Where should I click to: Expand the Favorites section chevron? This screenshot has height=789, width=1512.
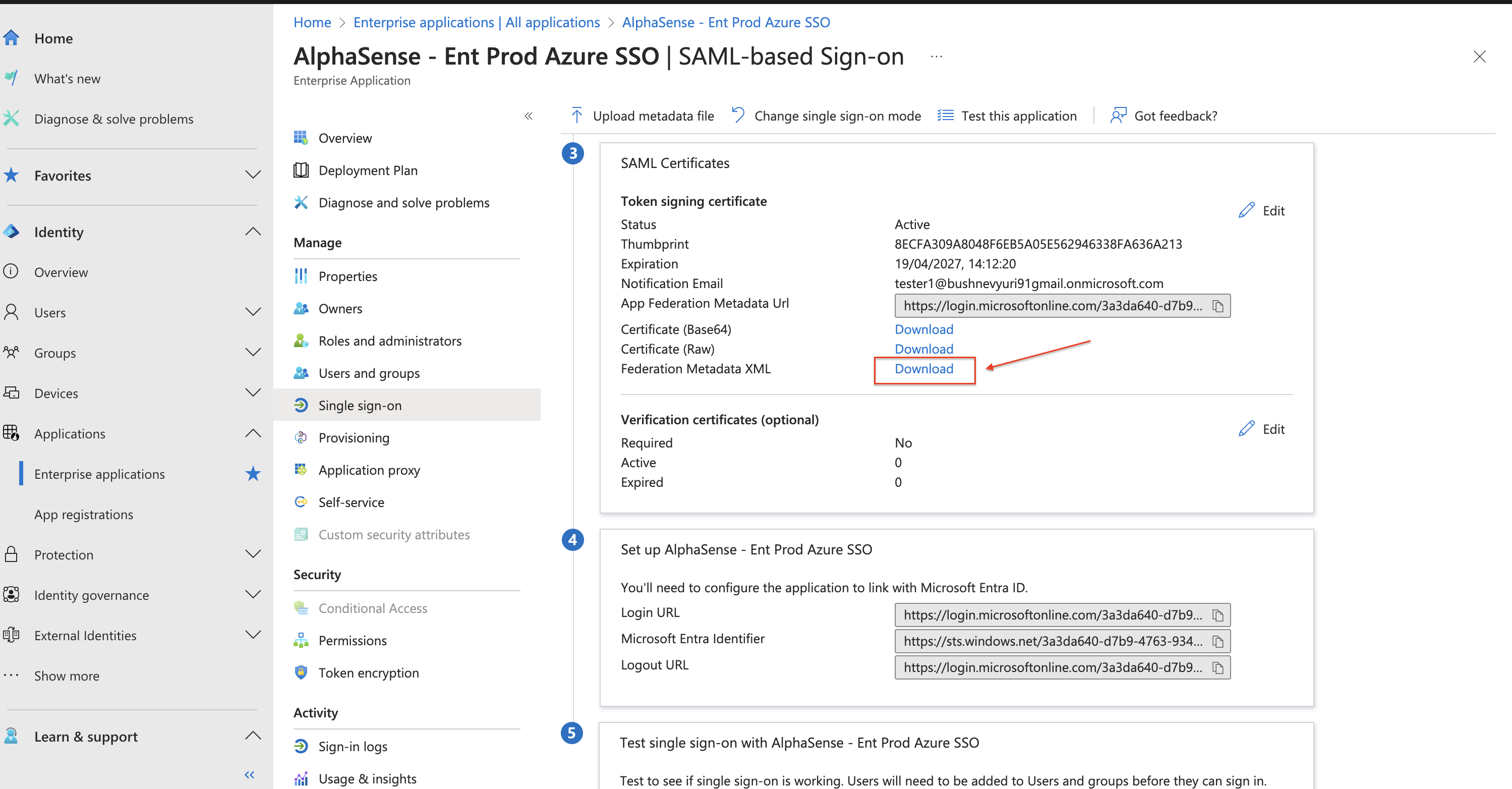253,175
